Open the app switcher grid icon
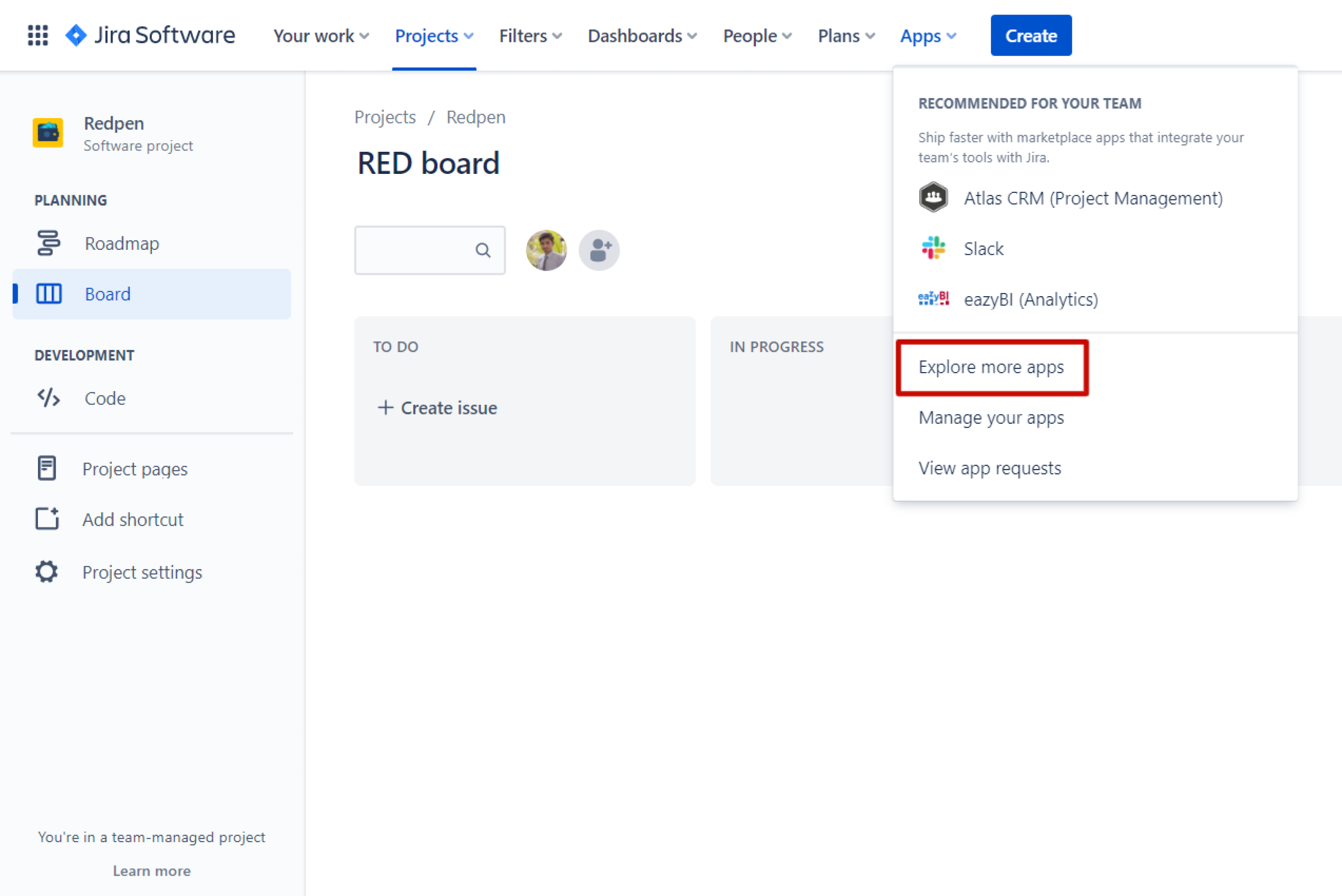Viewport: 1342px width, 896px height. (x=38, y=35)
